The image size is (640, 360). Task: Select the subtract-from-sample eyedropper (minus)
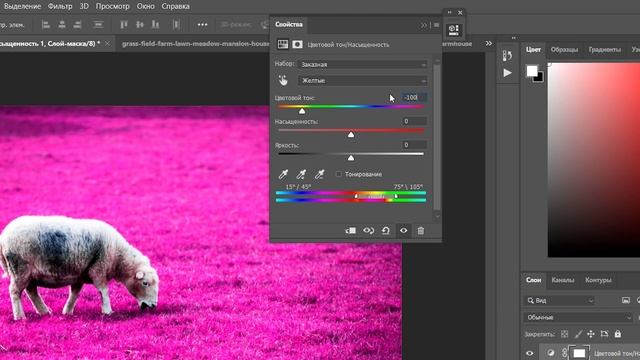tap(320, 174)
